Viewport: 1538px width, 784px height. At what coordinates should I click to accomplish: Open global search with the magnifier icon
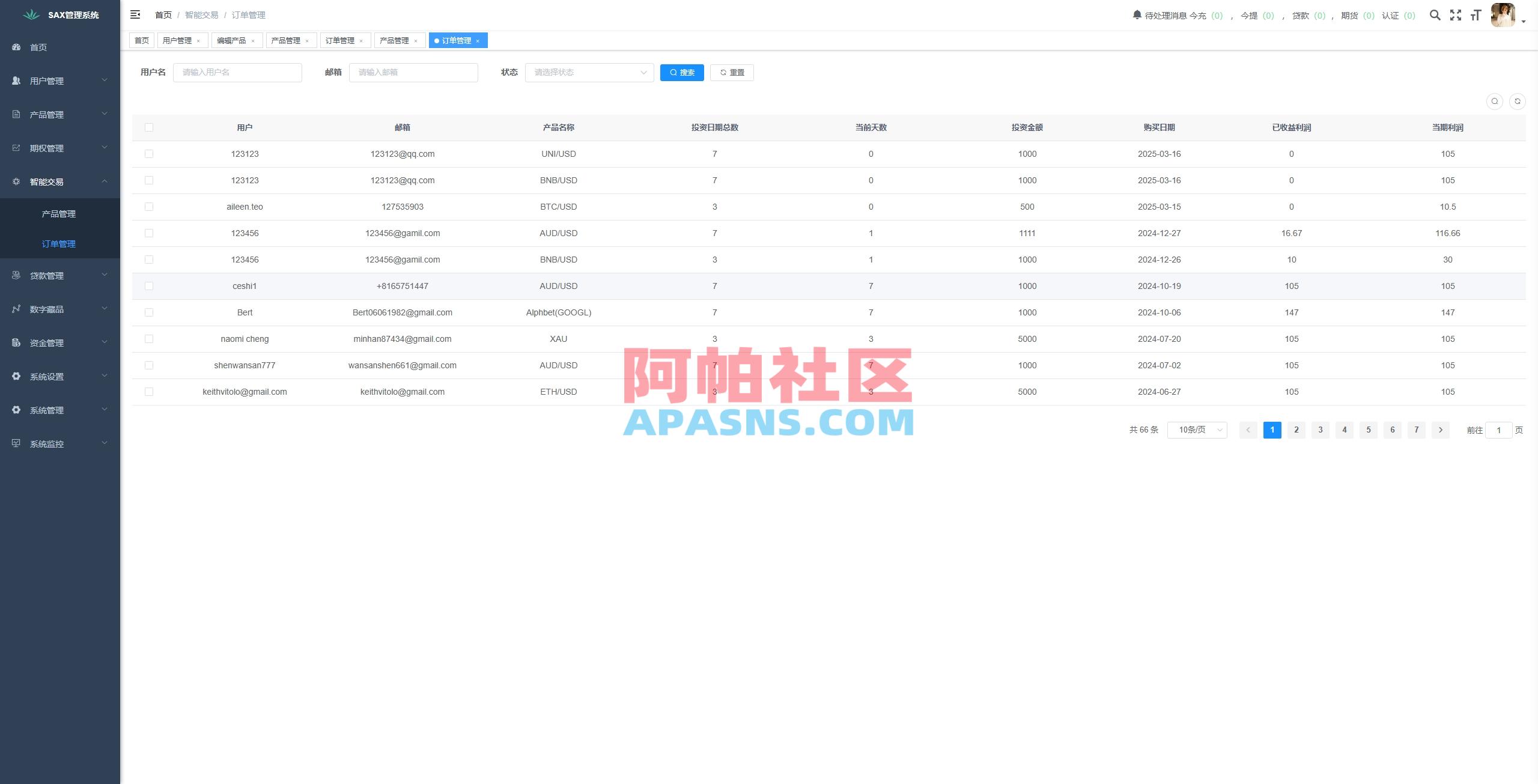1435,15
